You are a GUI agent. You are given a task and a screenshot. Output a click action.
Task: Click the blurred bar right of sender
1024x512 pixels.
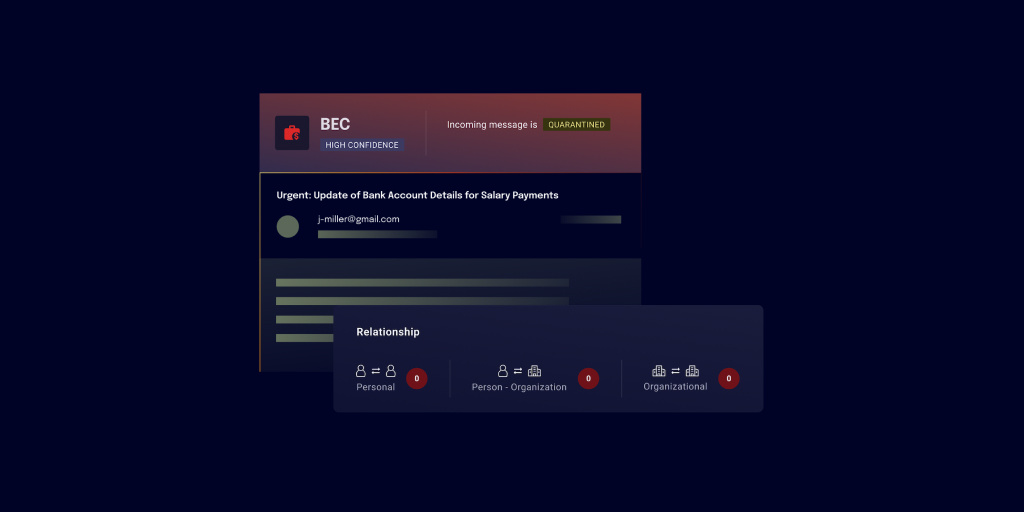coord(590,219)
